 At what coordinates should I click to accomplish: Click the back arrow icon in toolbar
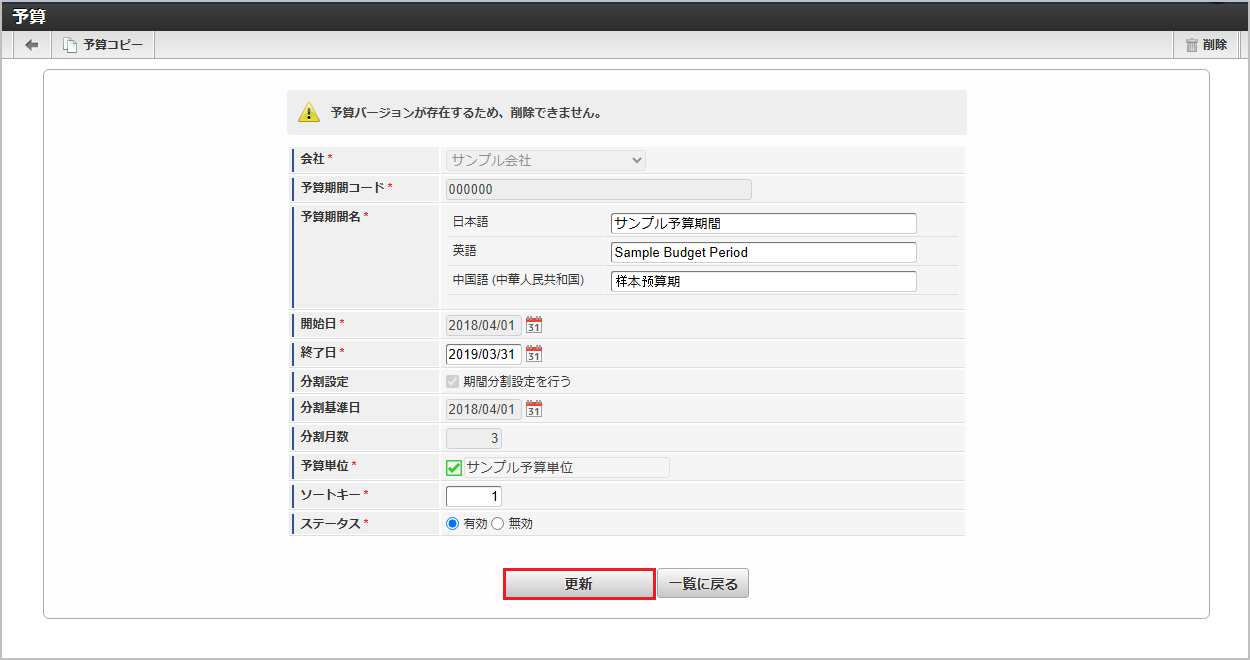pos(32,45)
